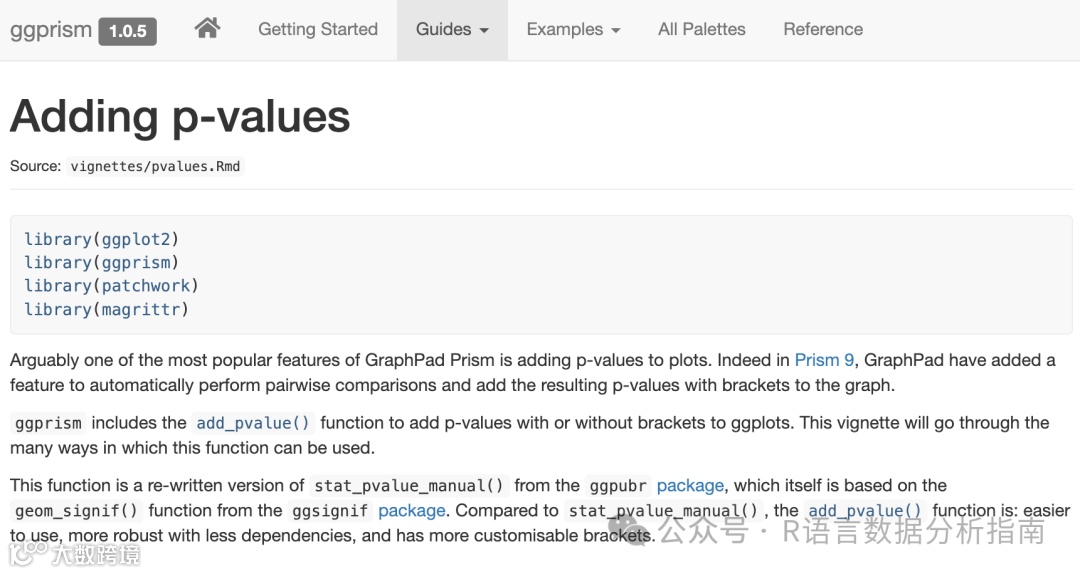The image size is (1080, 574).
Task: Open the ggpubr package link
Action: (x=690, y=486)
